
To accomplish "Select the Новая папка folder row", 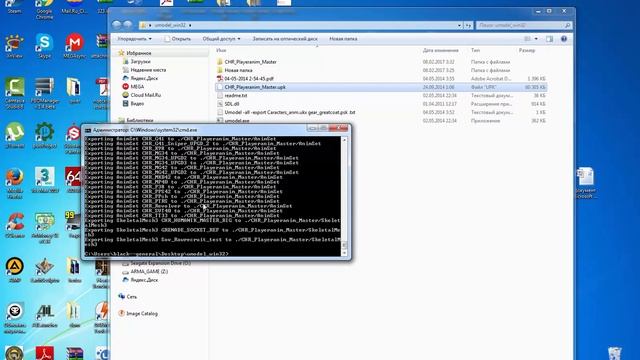I will point(380,70).
